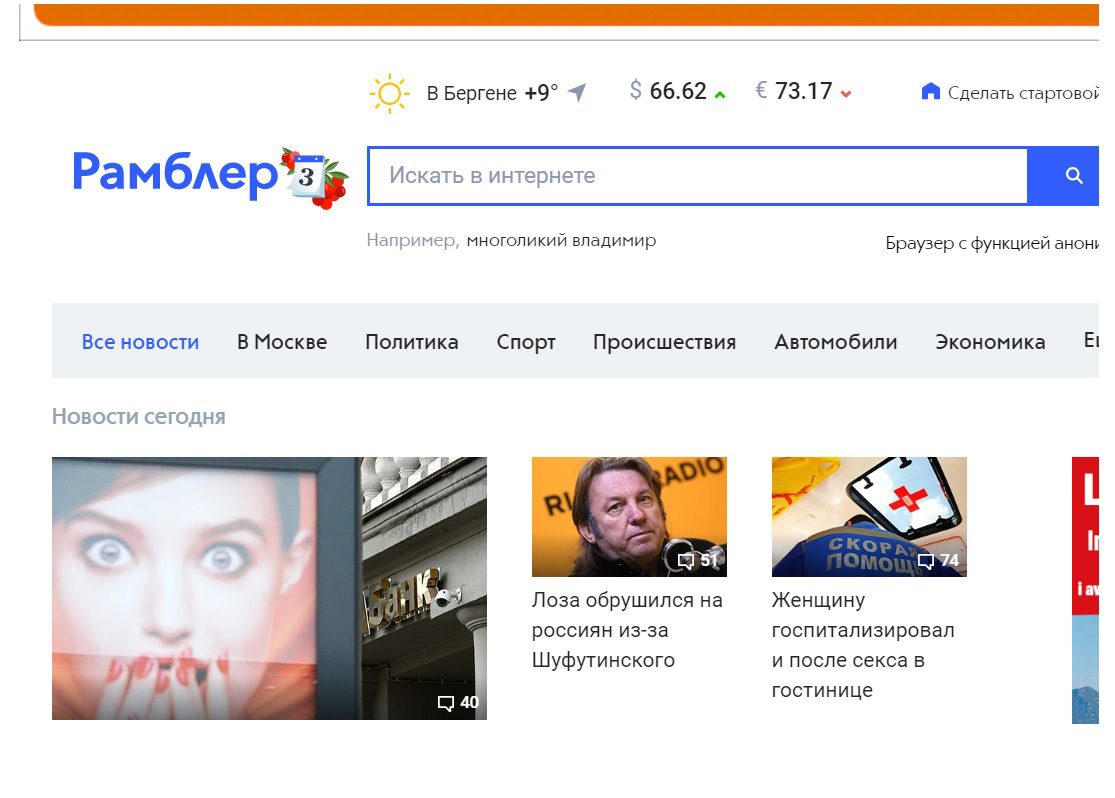This screenshot has height=798, width=1115.
Task: Open the radio studio man news thumbnail
Action: [x=629, y=516]
